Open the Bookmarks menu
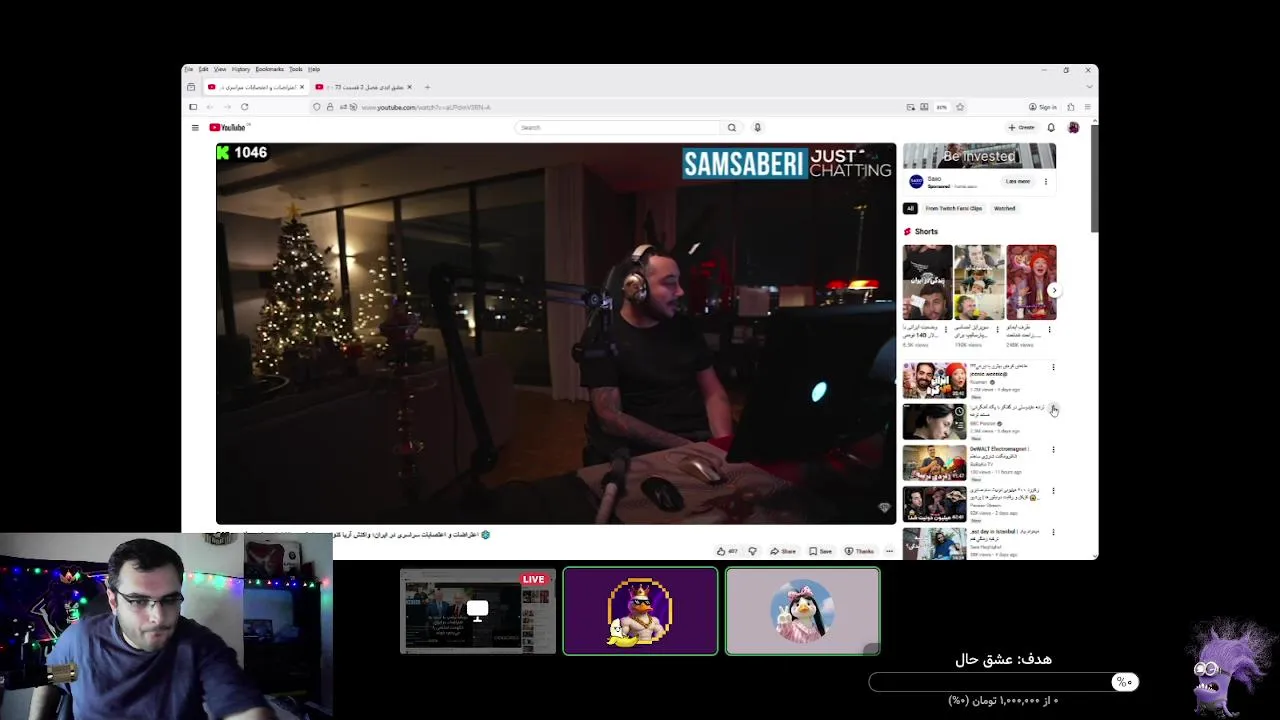Image resolution: width=1280 pixels, height=720 pixels. pos(269,69)
